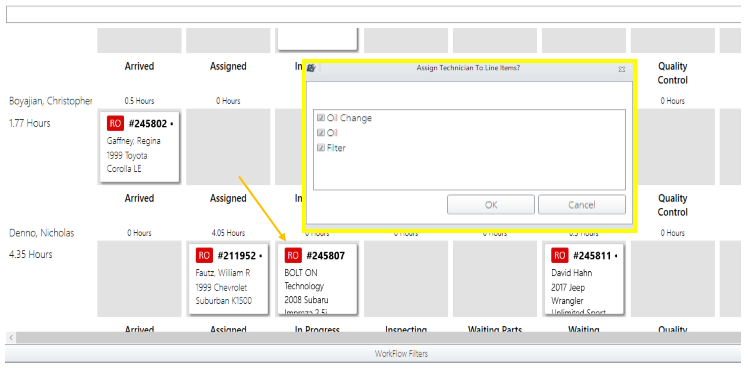
Task: Click the horizontal scrollbar's left arrow
Action: pos(11,338)
